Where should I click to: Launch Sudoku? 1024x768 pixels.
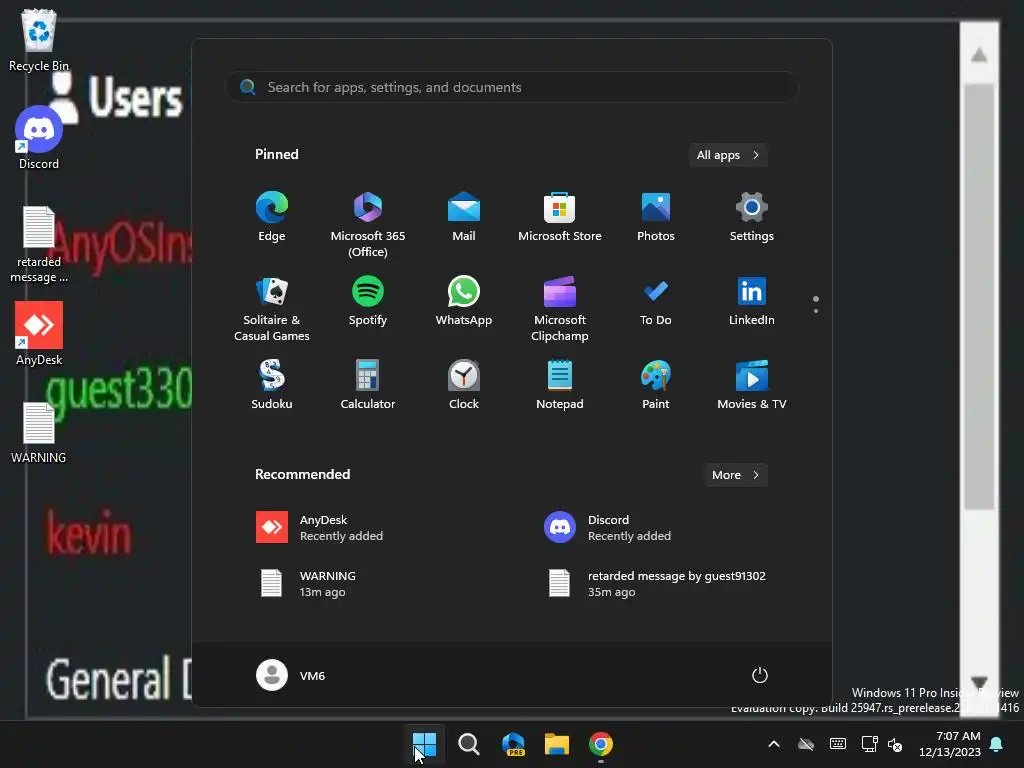click(x=272, y=385)
